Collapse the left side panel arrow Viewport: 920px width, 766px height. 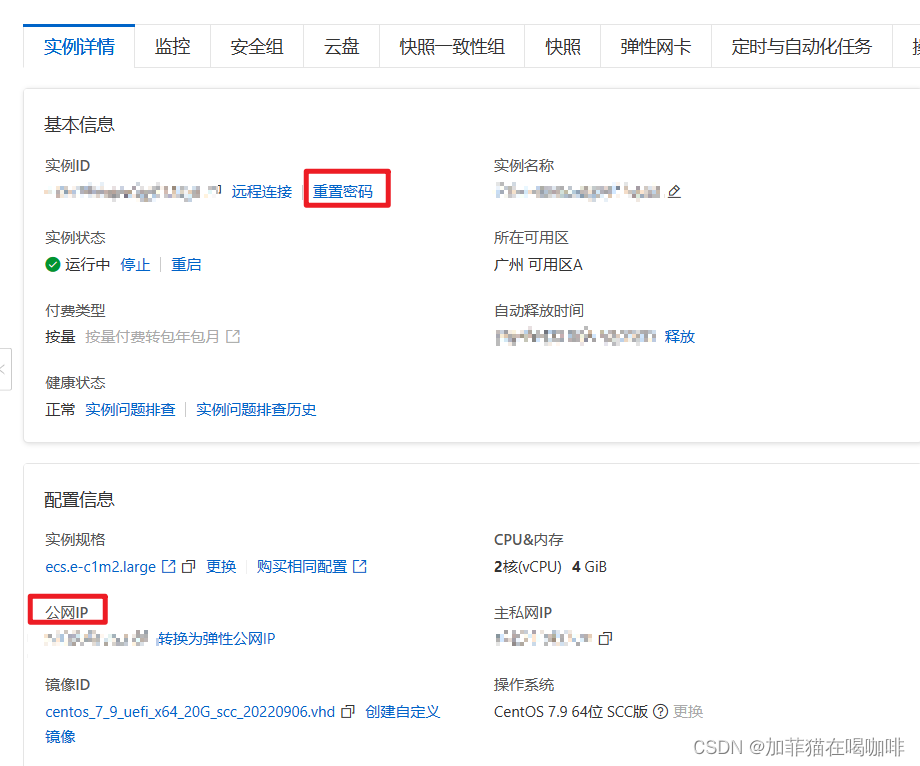click(5, 369)
